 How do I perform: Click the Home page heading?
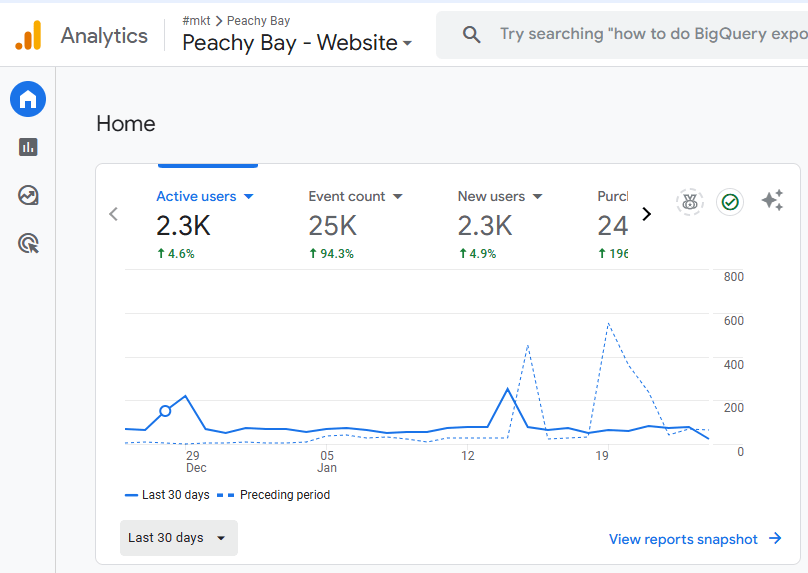coord(126,124)
